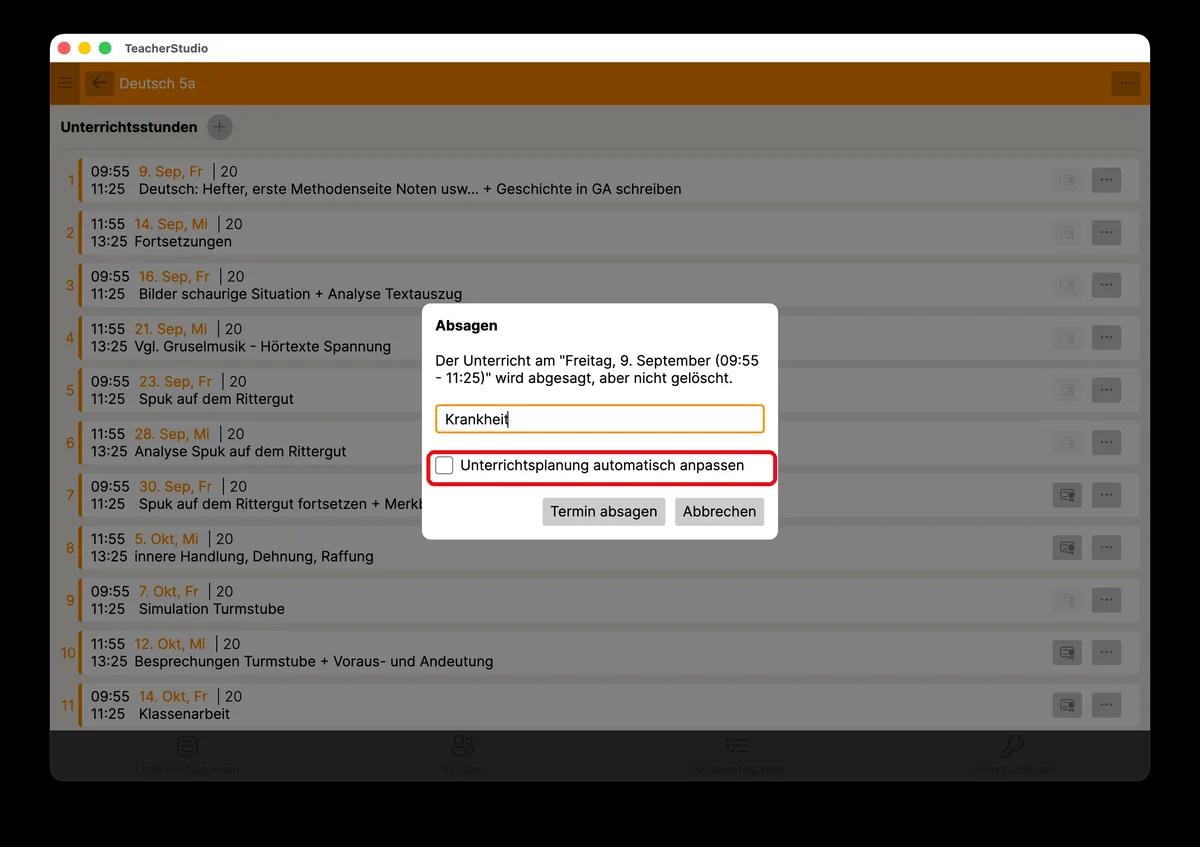Click certificate icon on 21. Sep row
Screen dimensions: 1200x847
click(1067, 338)
